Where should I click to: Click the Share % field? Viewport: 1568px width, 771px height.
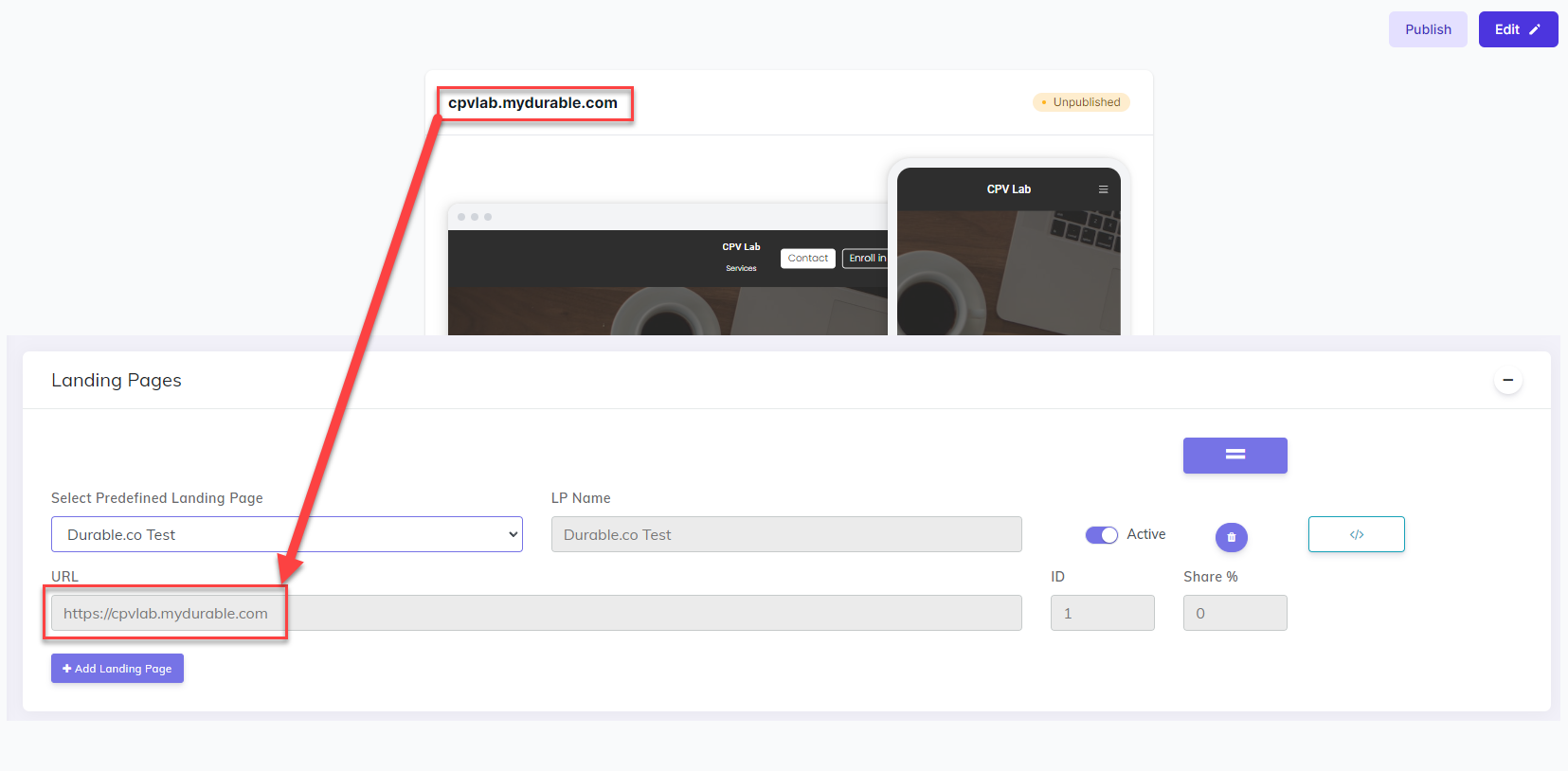1235,613
